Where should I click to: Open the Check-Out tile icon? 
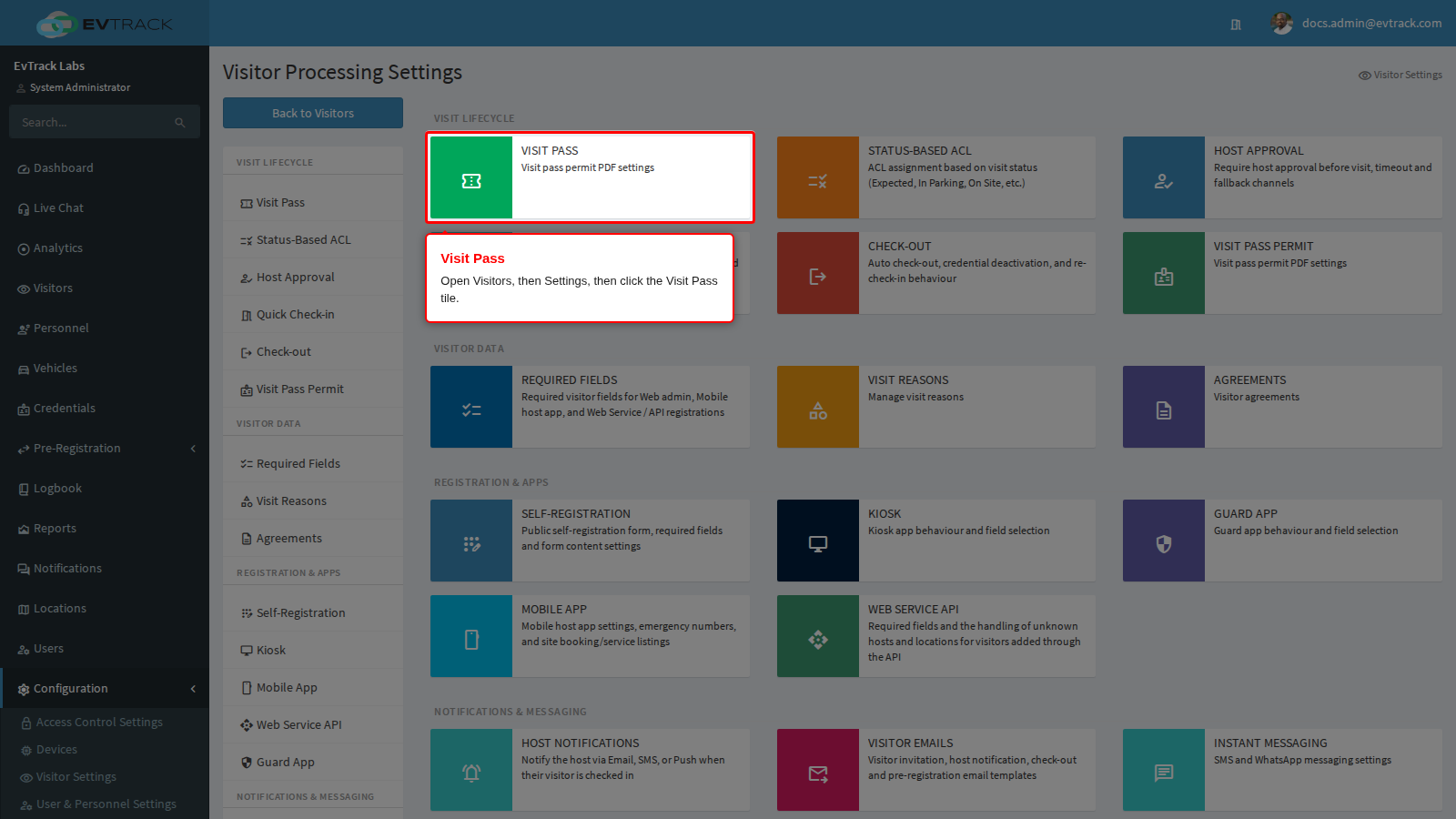[818, 273]
